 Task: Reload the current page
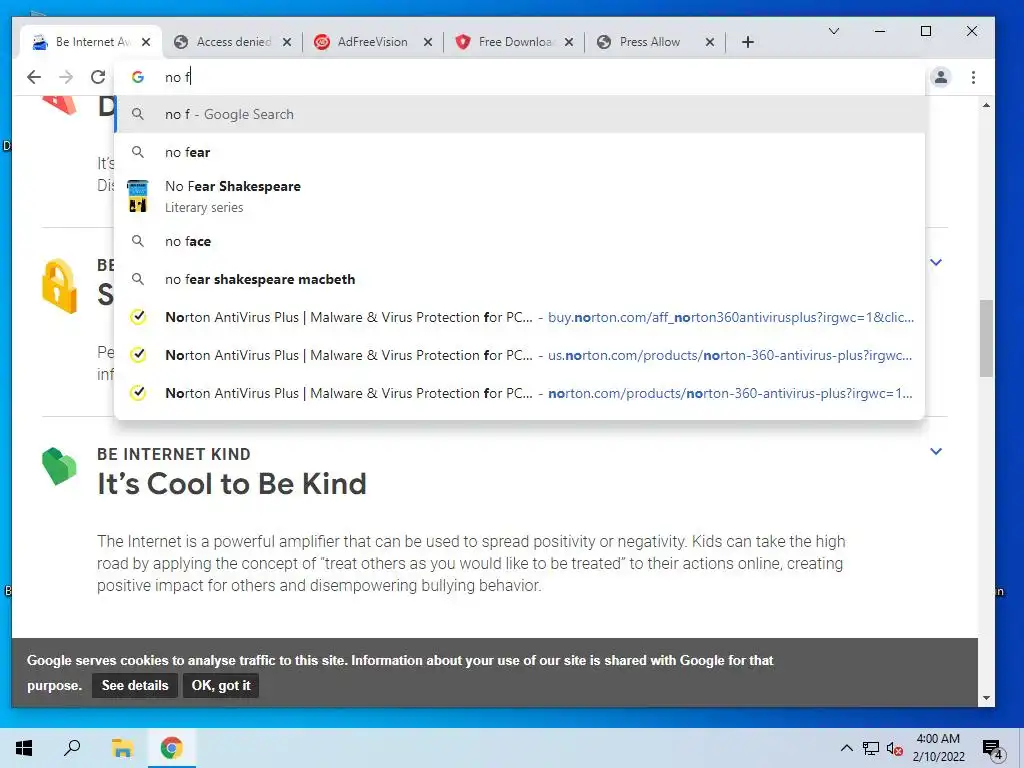(x=98, y=77)
